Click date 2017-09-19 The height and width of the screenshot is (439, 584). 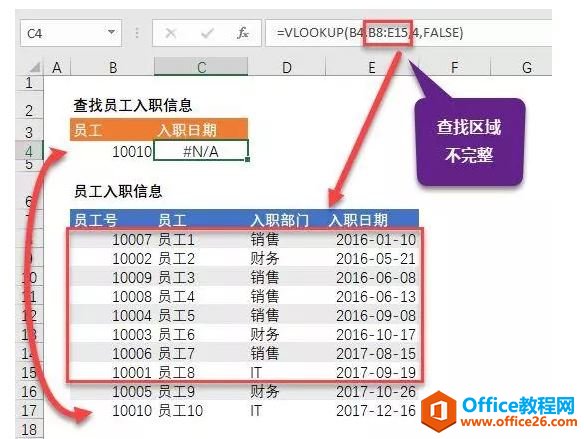376,372
